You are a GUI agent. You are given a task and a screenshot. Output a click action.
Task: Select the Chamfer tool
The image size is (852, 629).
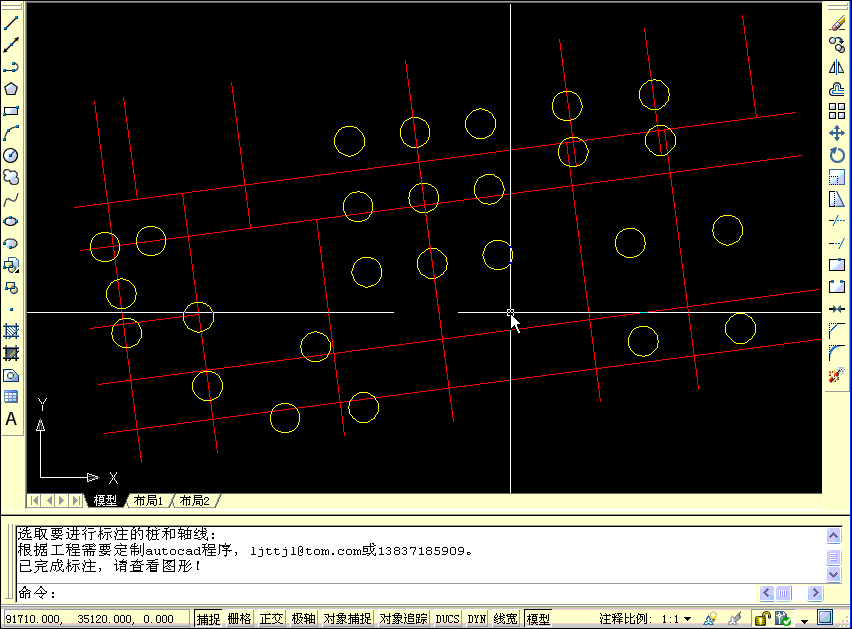837,330
